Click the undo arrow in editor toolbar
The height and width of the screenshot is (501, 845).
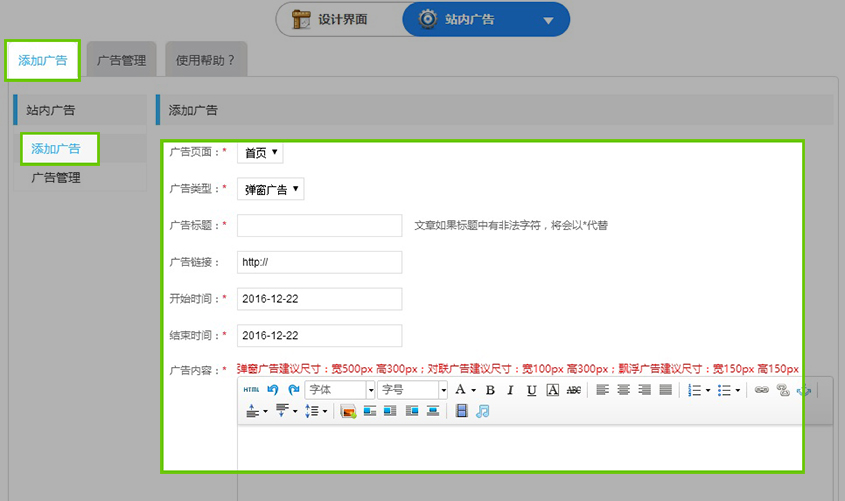click(272, 390)
